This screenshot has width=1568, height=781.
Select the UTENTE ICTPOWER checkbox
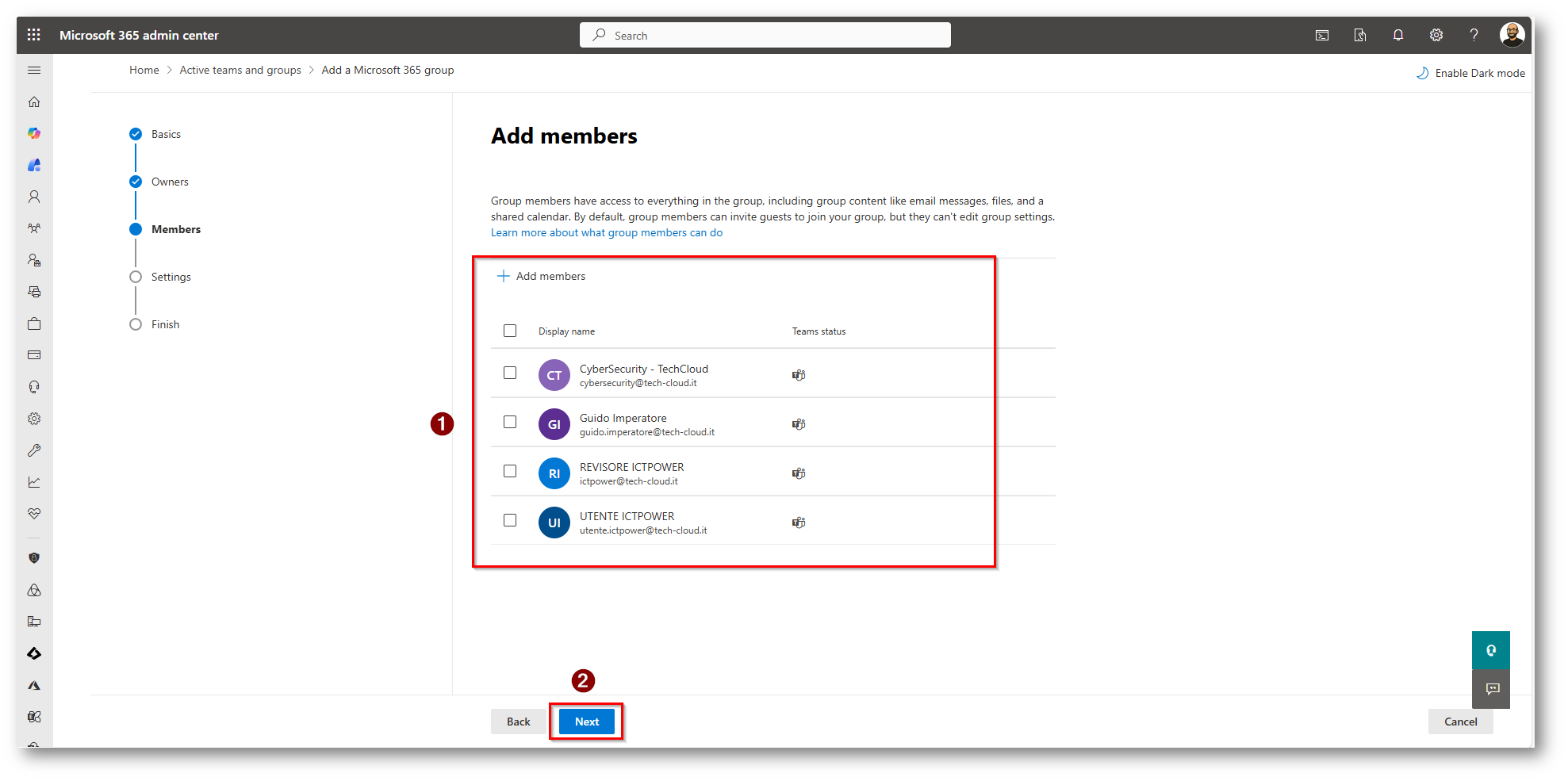(x=510, y=520)
